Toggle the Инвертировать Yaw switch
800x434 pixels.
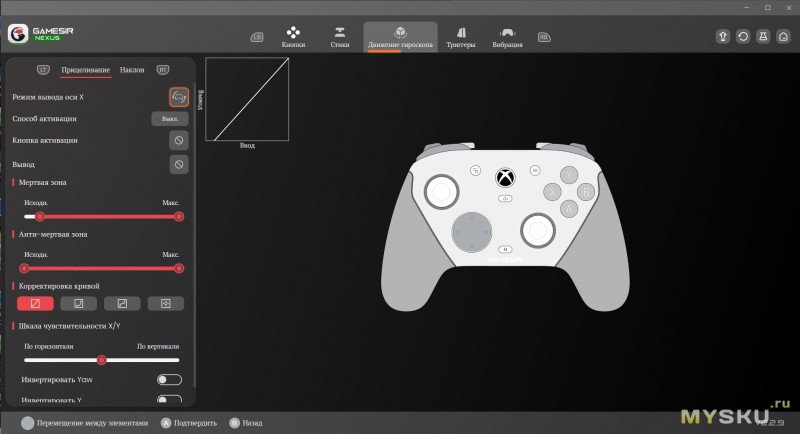[x=169, y=380]
